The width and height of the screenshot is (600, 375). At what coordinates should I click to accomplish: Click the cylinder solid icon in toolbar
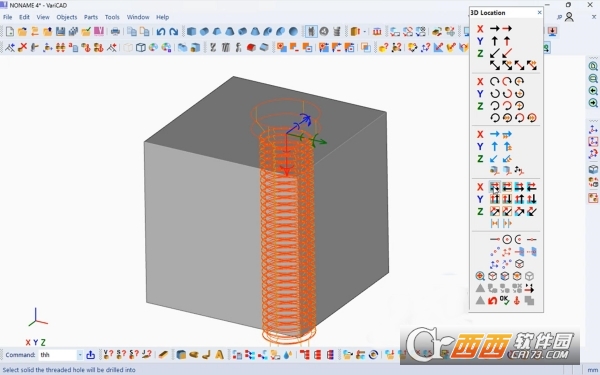click(204, 31)
